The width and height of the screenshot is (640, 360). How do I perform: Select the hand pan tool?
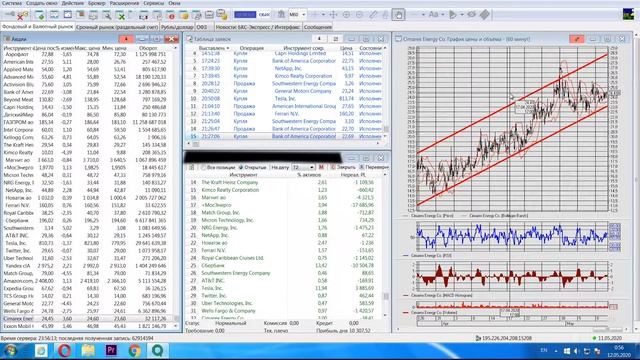[x=398, y=15]
